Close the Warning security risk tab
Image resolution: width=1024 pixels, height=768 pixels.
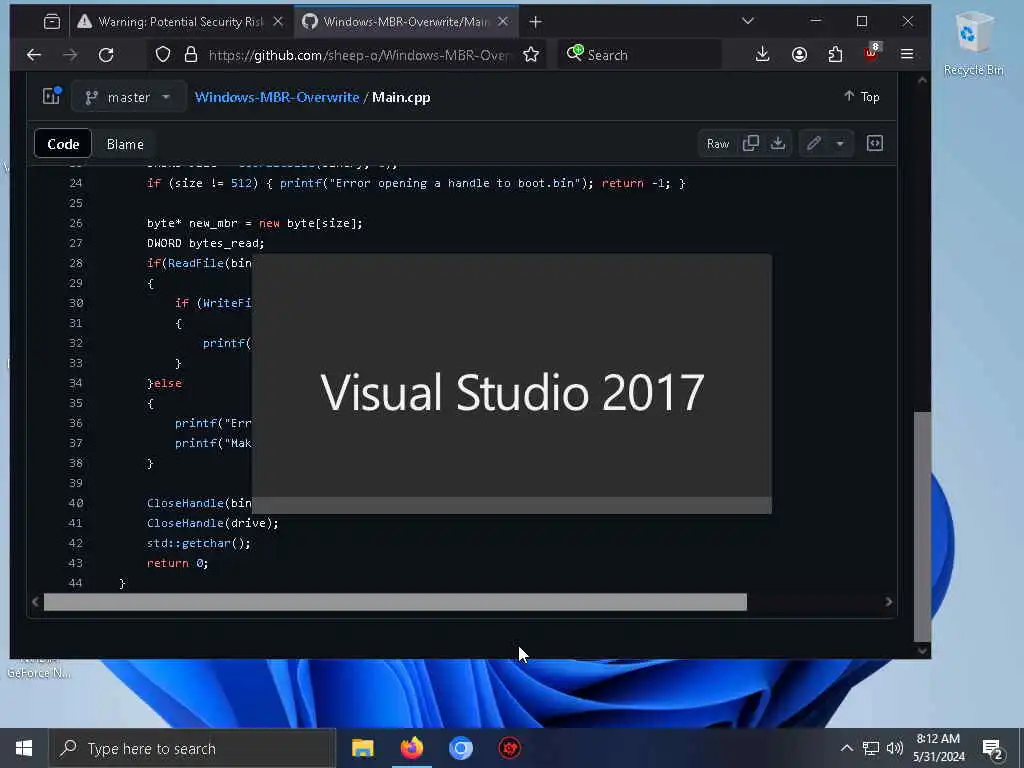point(278,22)
